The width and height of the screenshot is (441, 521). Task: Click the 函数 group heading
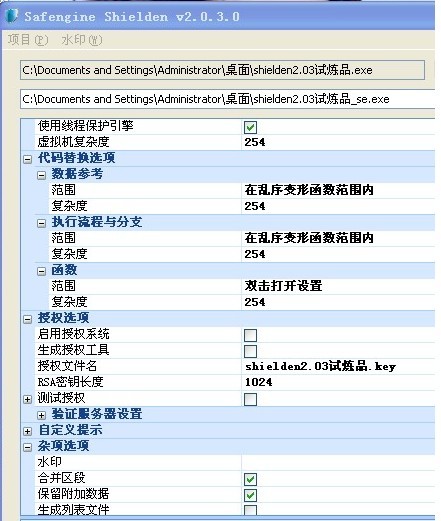tap(64, 270)
